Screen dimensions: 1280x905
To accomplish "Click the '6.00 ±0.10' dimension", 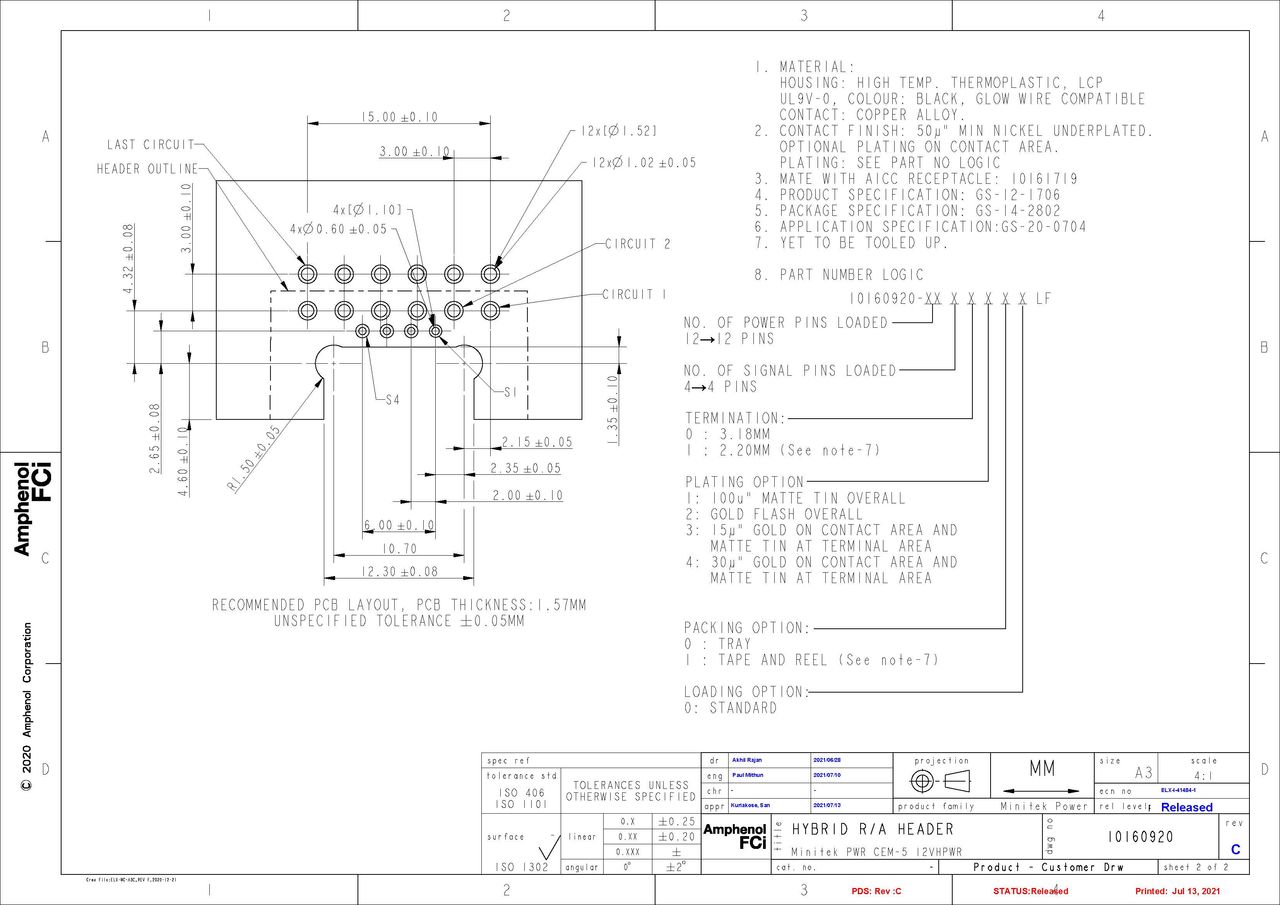I will coord(399,525).
